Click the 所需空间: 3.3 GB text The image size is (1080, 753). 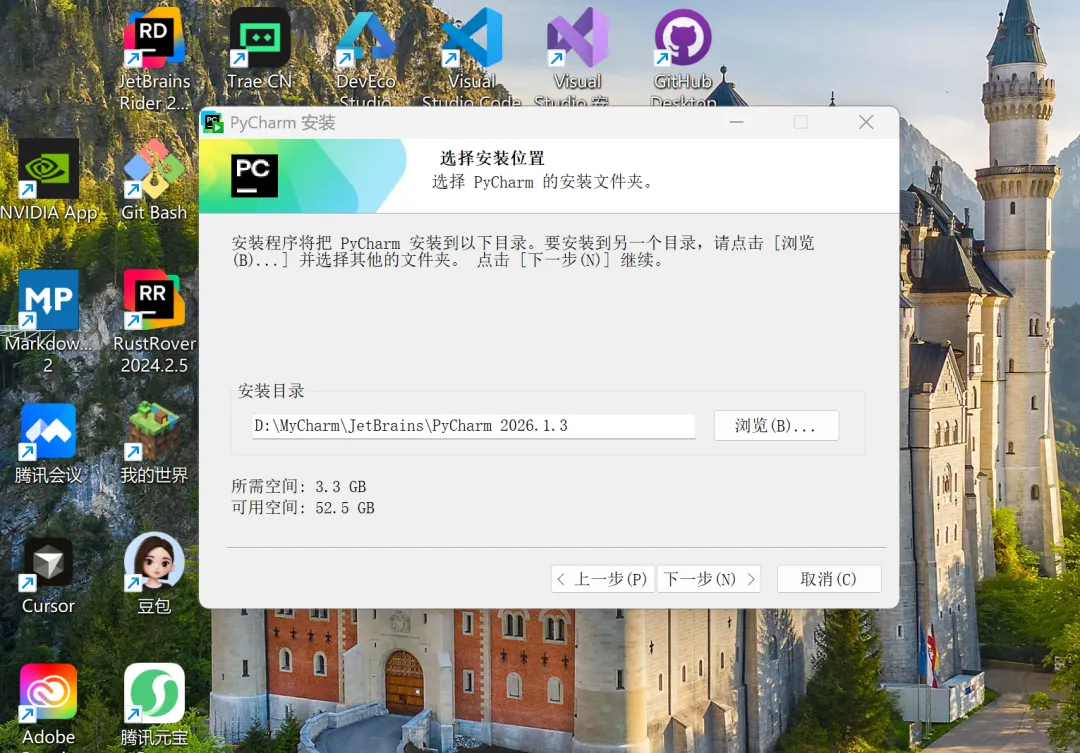pyautogui.click(x=299, y=486)
